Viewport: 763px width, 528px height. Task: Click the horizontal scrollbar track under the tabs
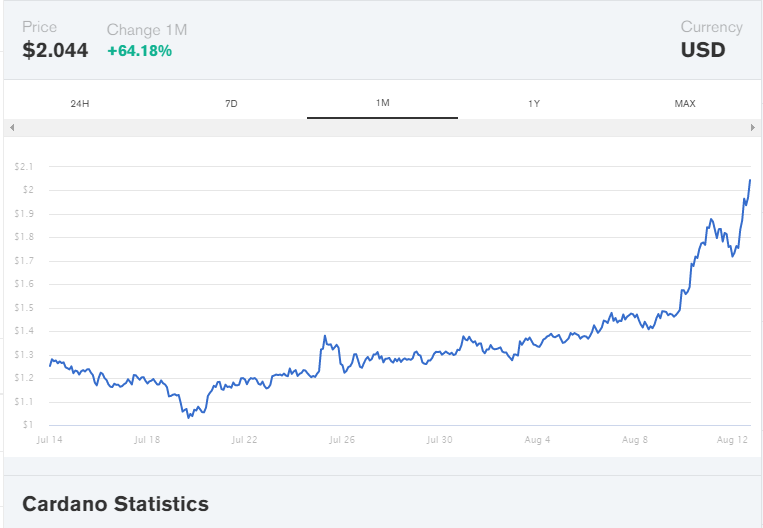click(x=382, y=128)
